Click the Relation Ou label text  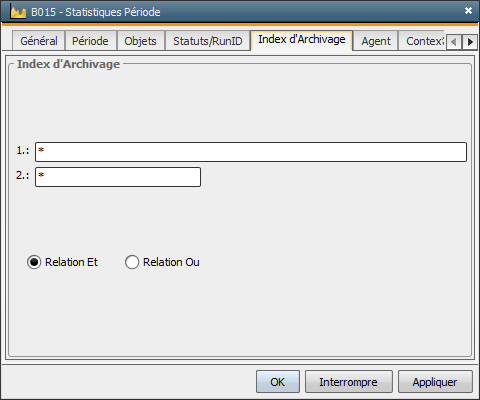[171, 262]
